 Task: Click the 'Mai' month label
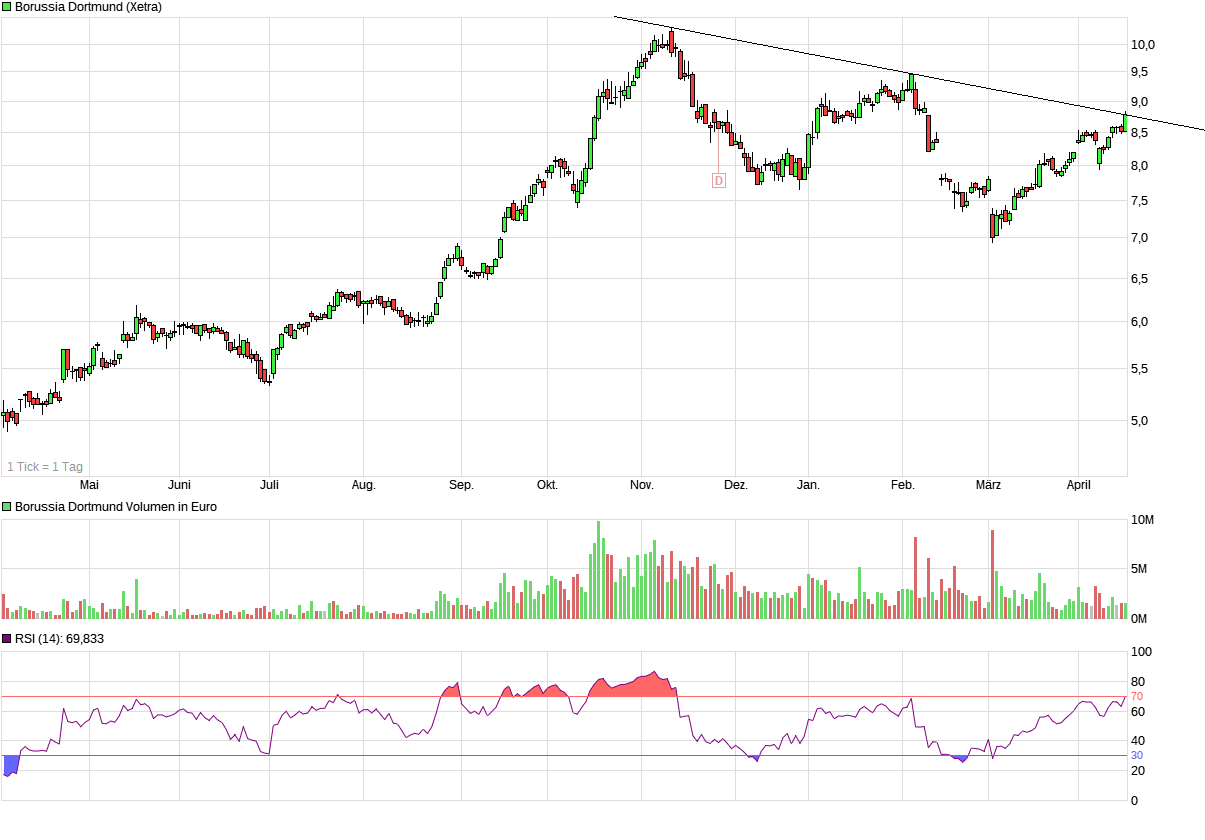(89, 485)
